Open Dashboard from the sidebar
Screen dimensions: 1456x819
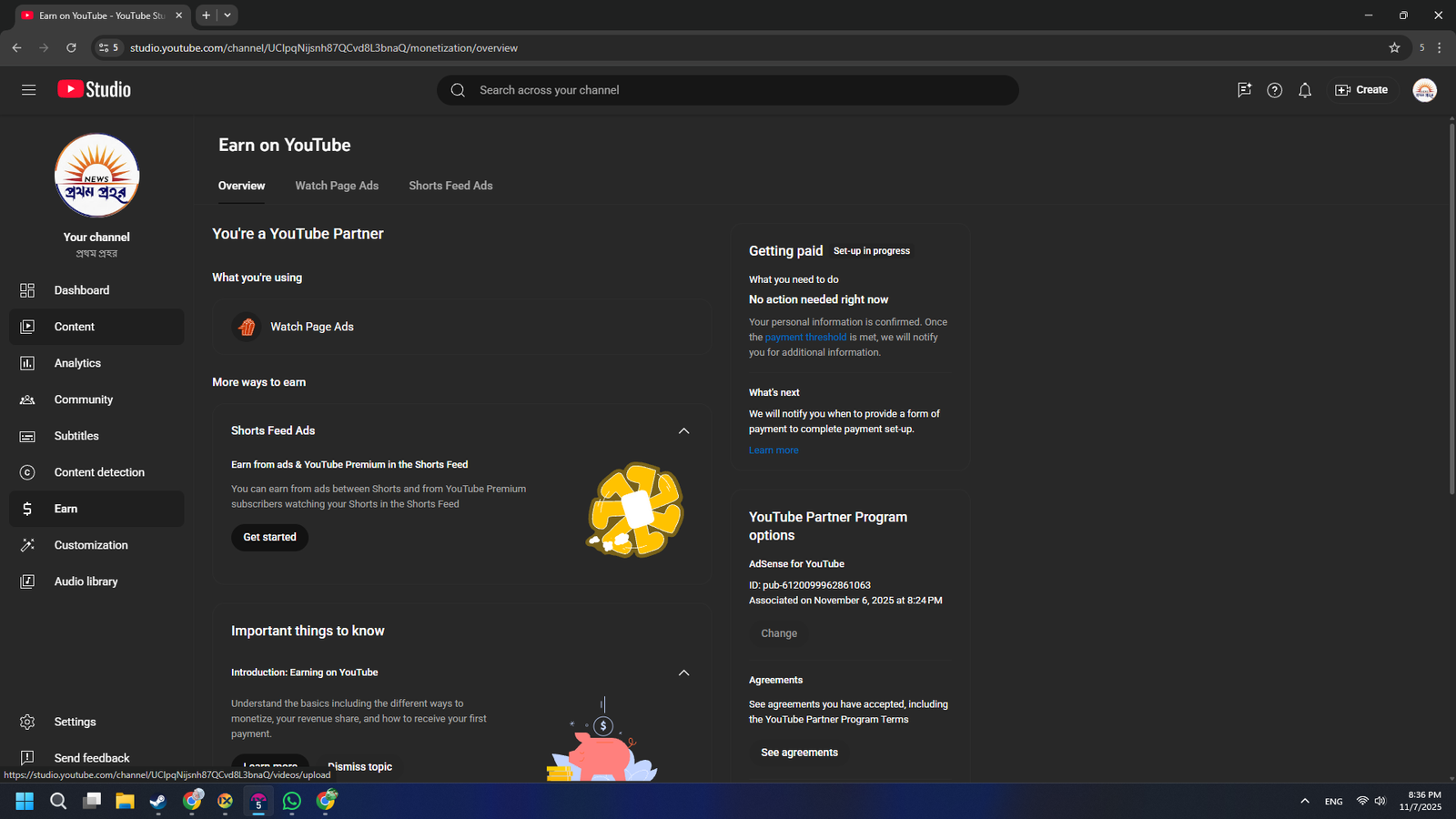coord(96,290)
